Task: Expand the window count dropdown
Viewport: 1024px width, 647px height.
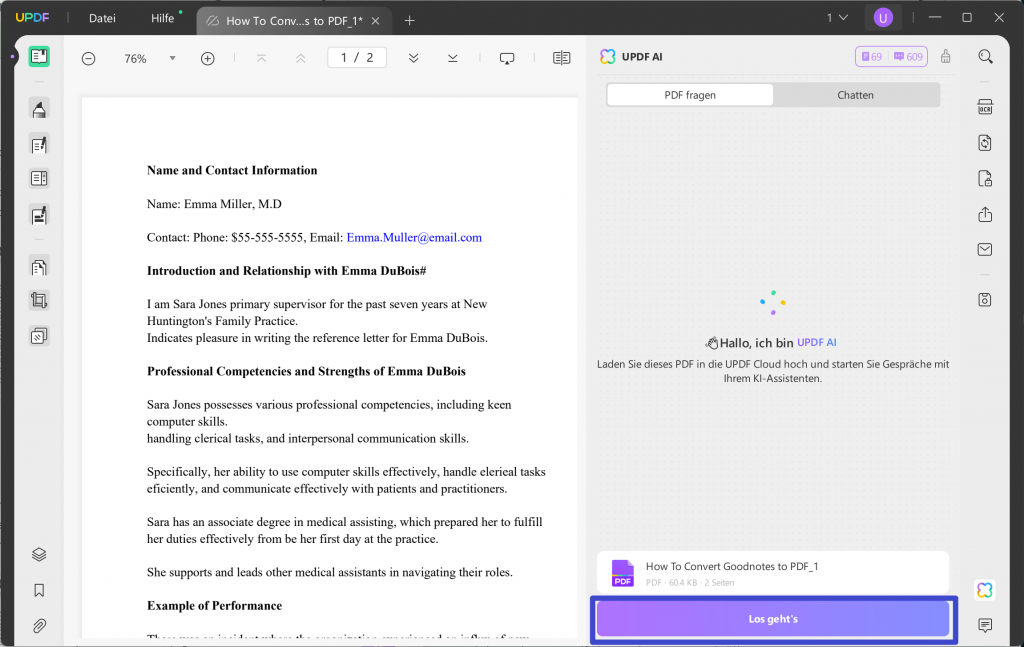Action: click(x=837, y=18)
